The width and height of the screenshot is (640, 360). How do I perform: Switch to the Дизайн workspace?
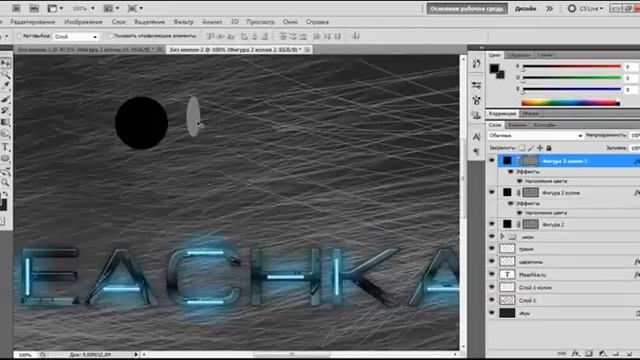click(x=525, y=9)
